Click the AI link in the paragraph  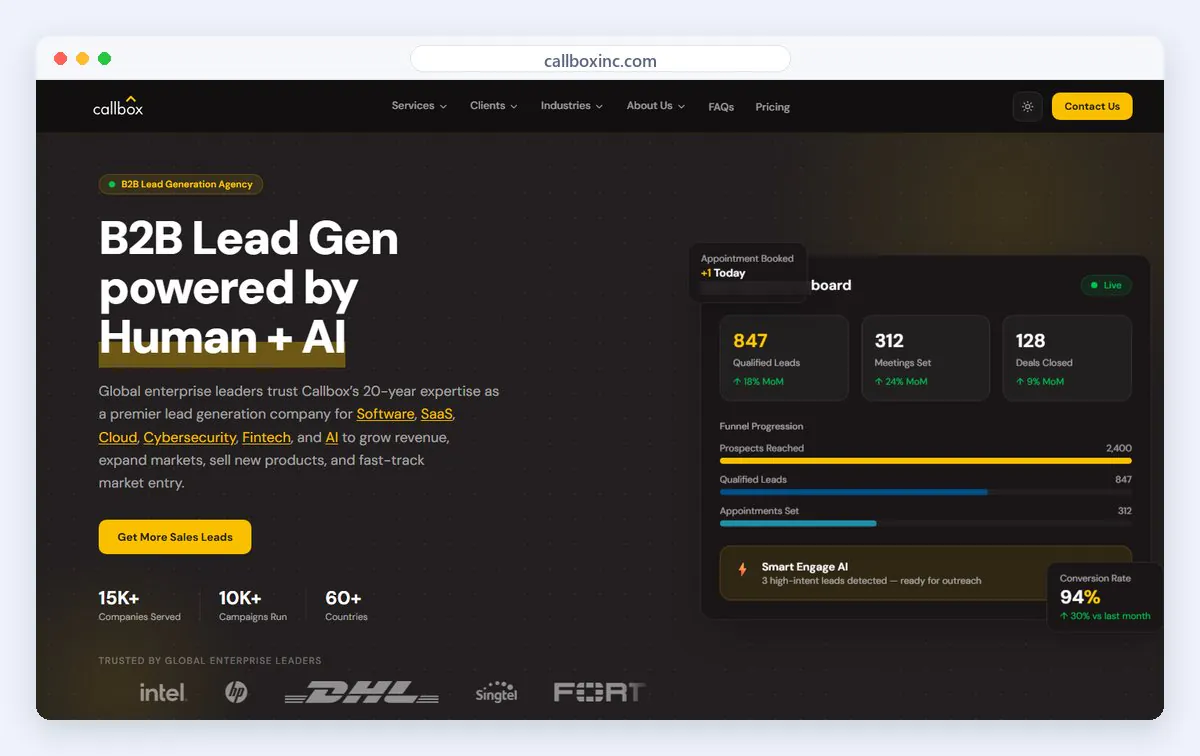coord(332,437)
